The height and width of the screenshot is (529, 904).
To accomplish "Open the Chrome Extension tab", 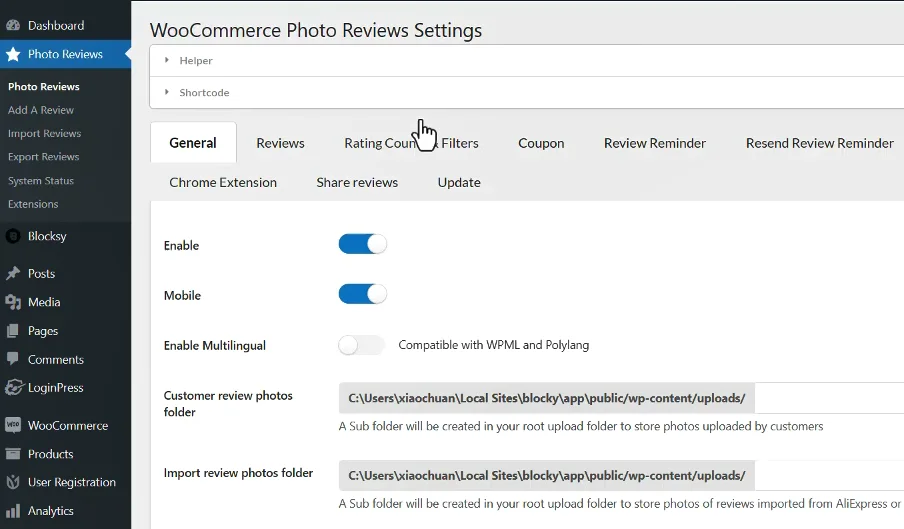I will 223,183.
